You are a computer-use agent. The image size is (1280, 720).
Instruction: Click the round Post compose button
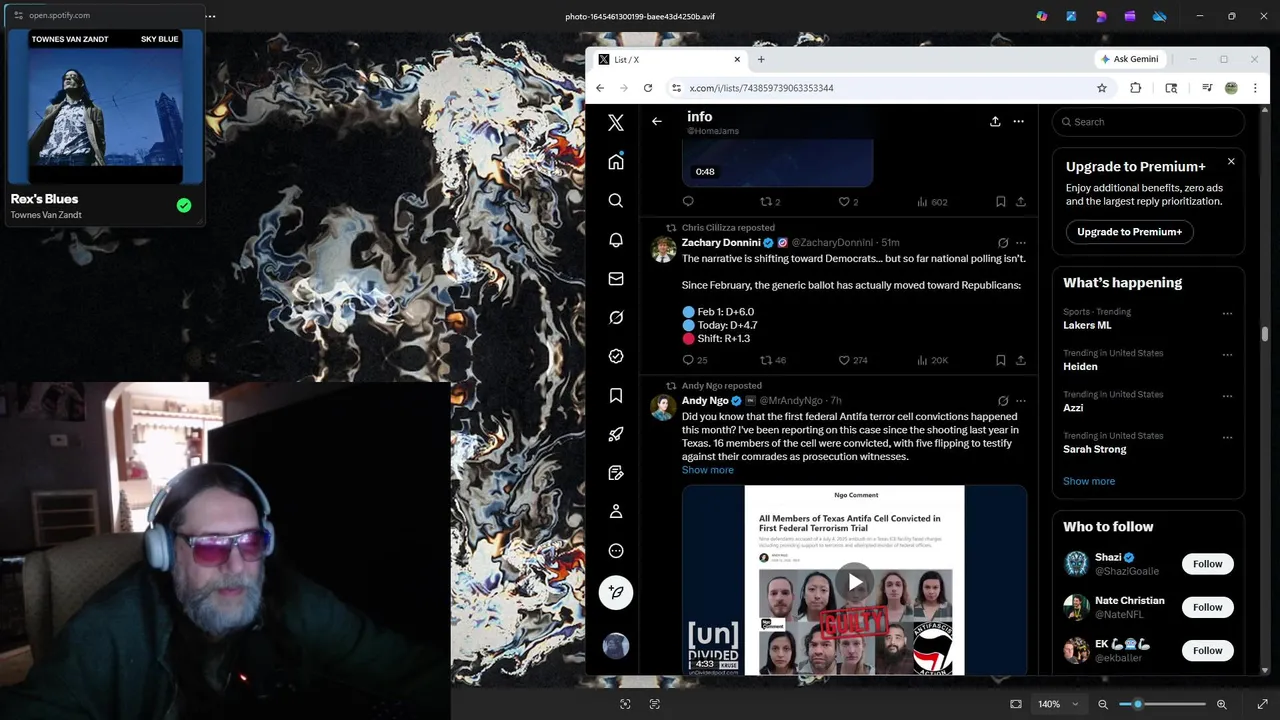coord(616,592)
